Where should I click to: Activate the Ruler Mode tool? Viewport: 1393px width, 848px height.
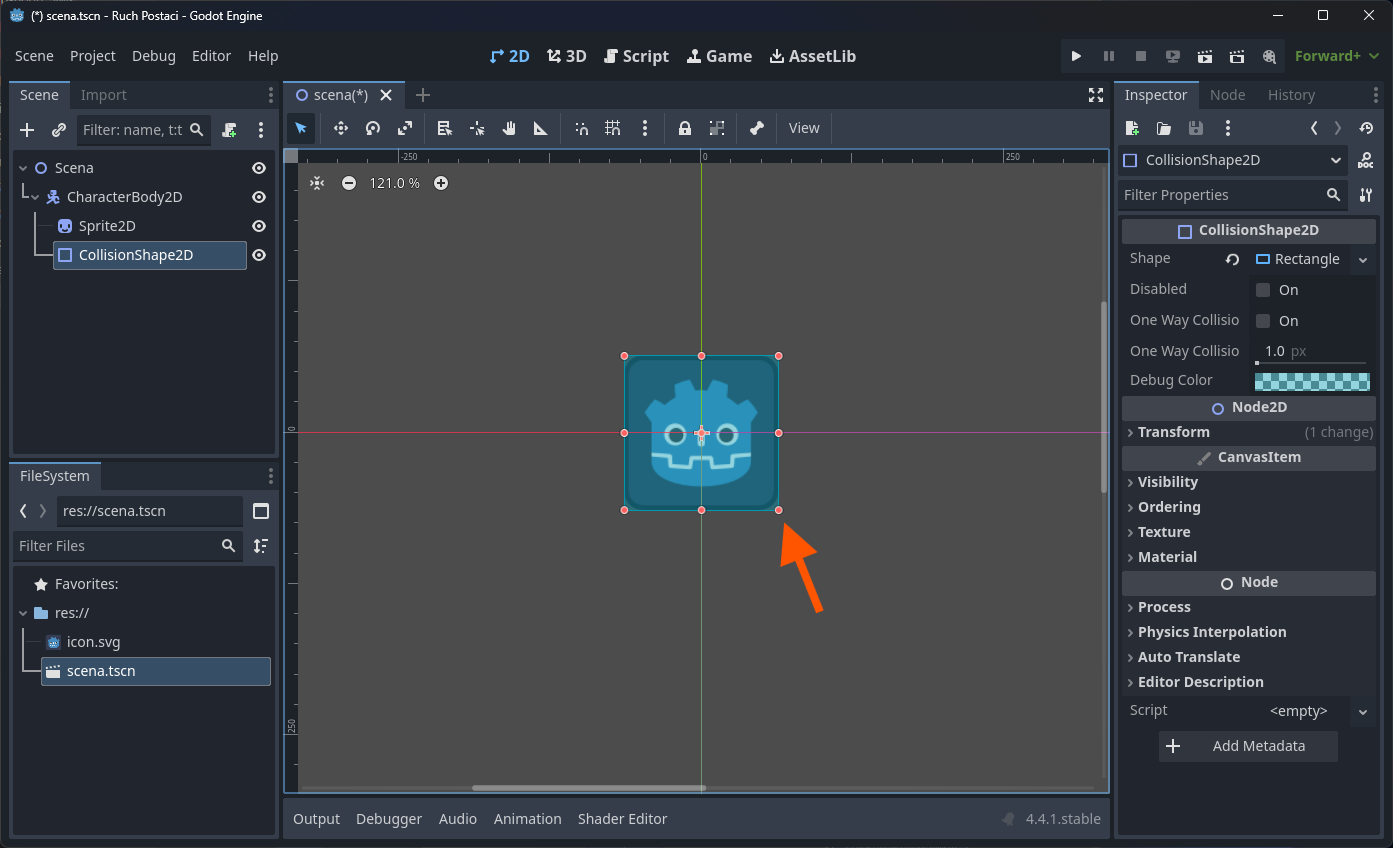tap(541, 128)
